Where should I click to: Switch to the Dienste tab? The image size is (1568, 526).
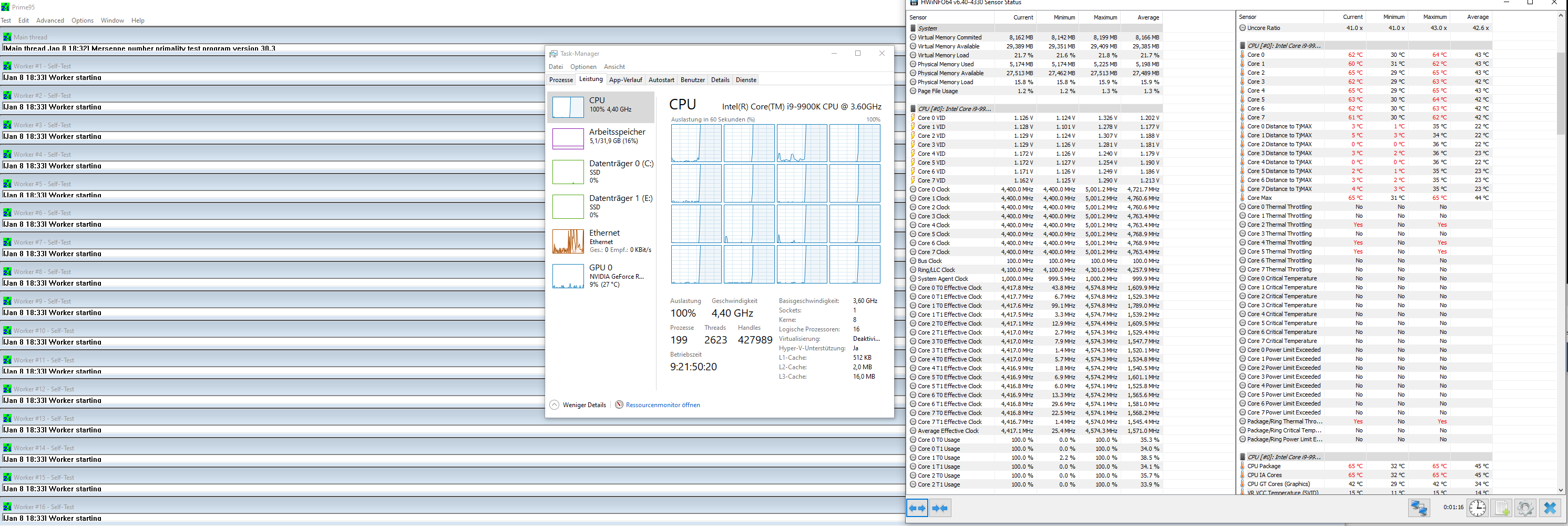(x=746, y=80)
